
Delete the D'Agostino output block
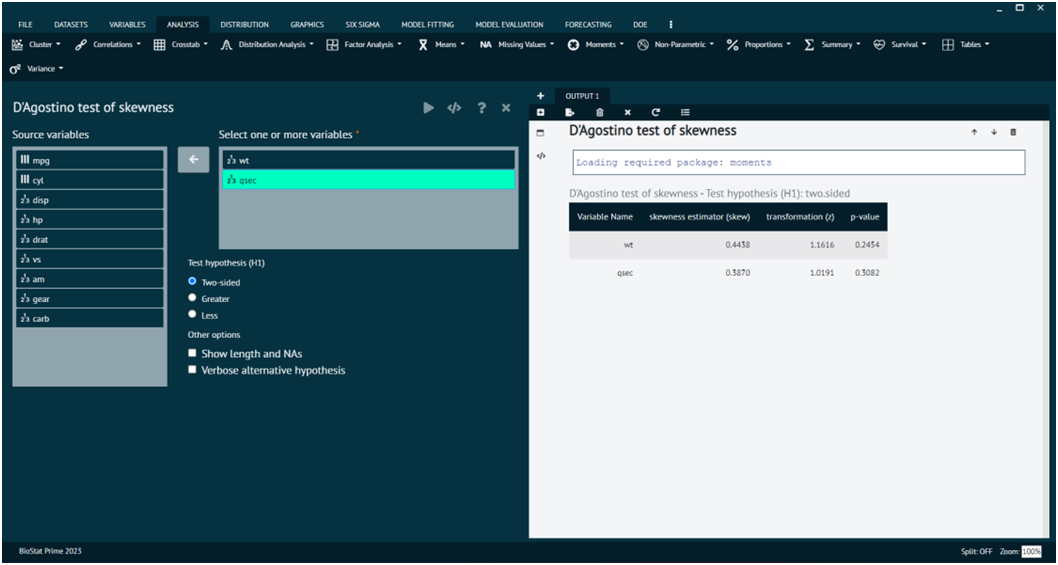click(x=1013, y=132)
